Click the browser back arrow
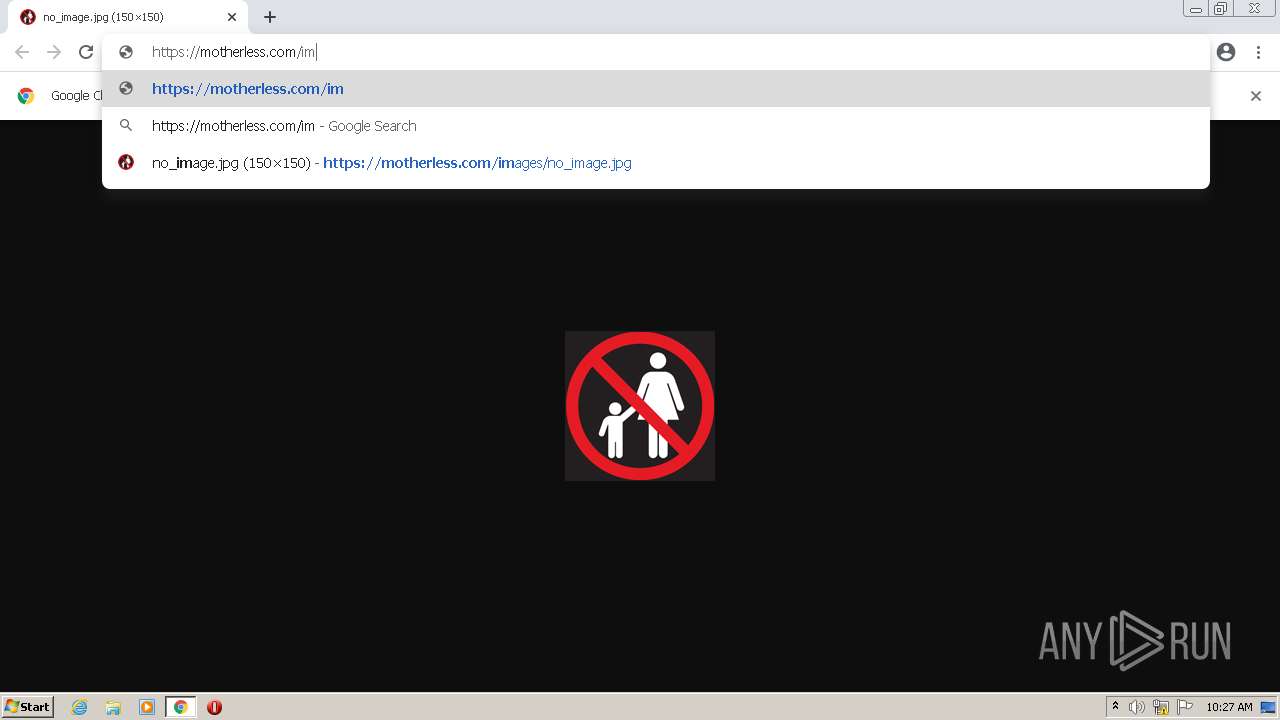 point(22,52)
